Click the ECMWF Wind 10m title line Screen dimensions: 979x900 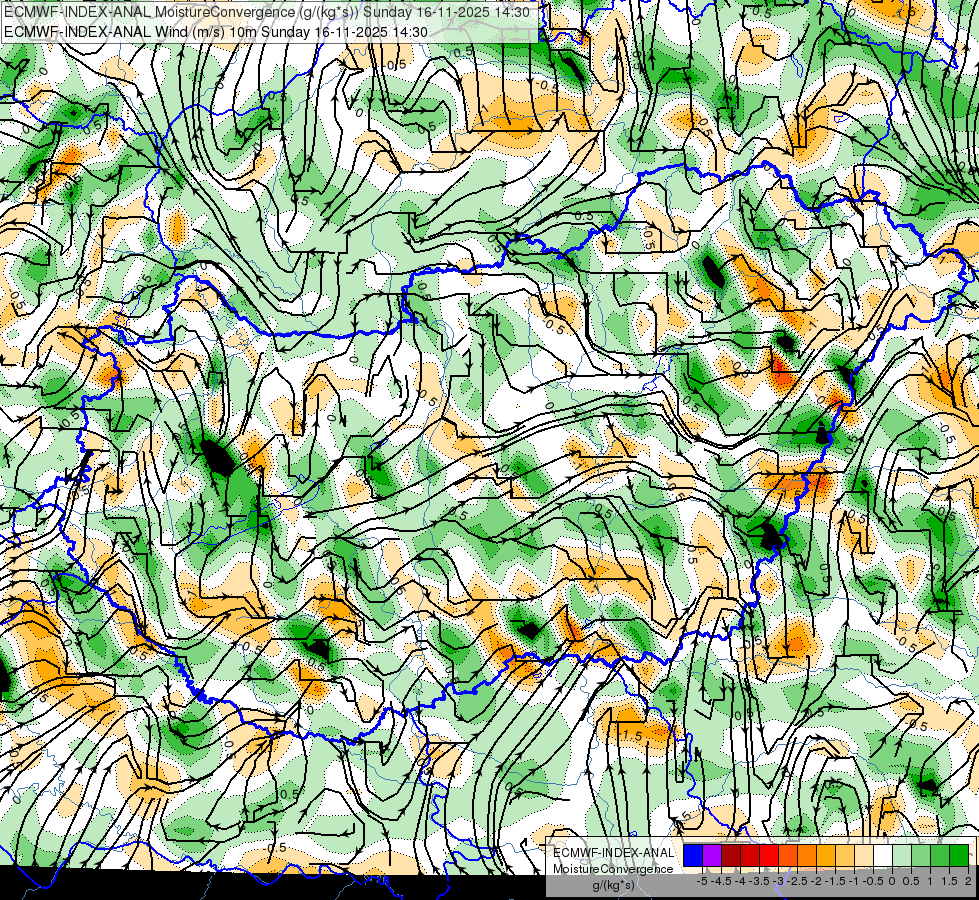(x=216, y=32)
